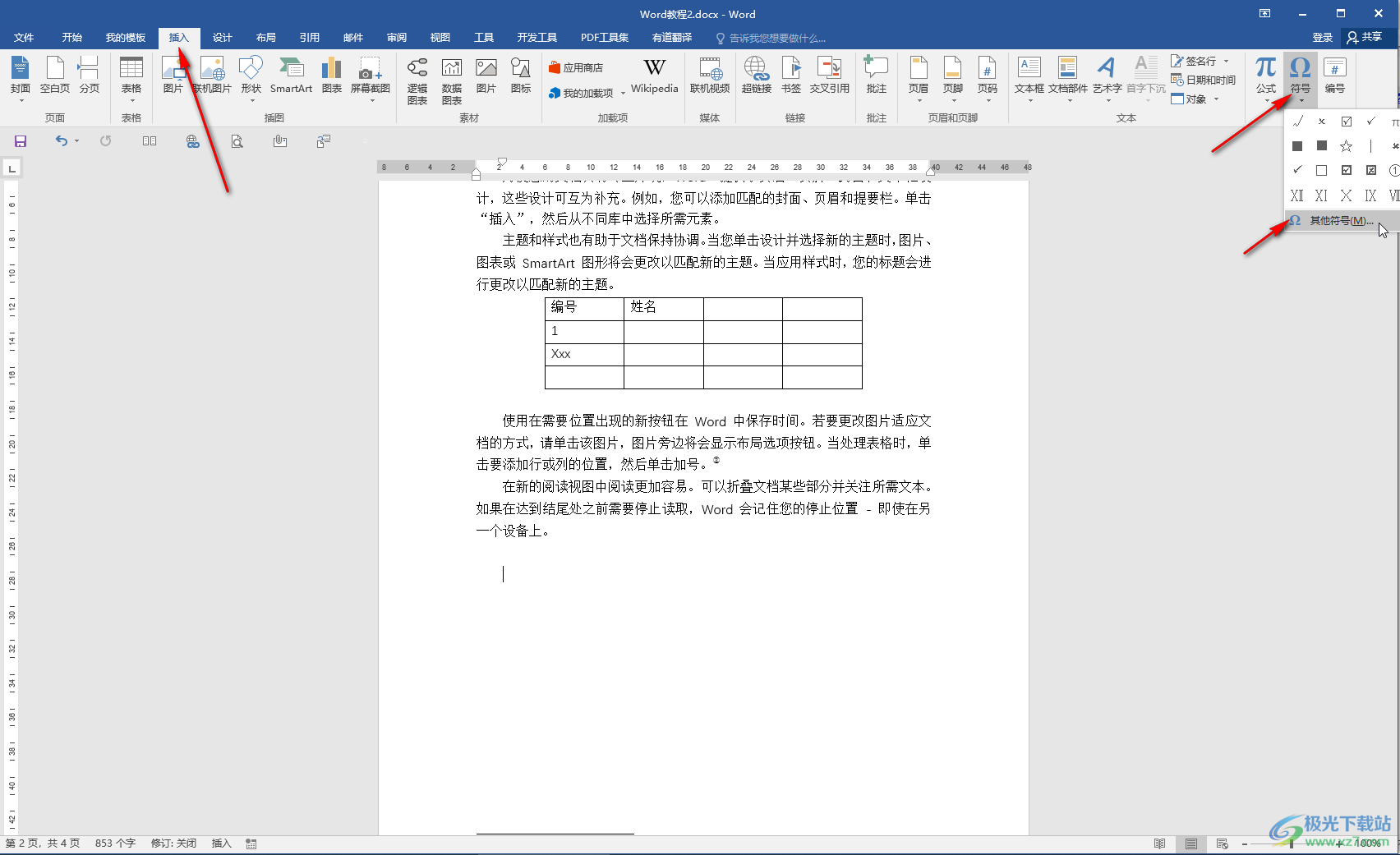Toggle track changes status (修订: 关闭)
The width and height of the screenshot is (1400, 855).
173,844
